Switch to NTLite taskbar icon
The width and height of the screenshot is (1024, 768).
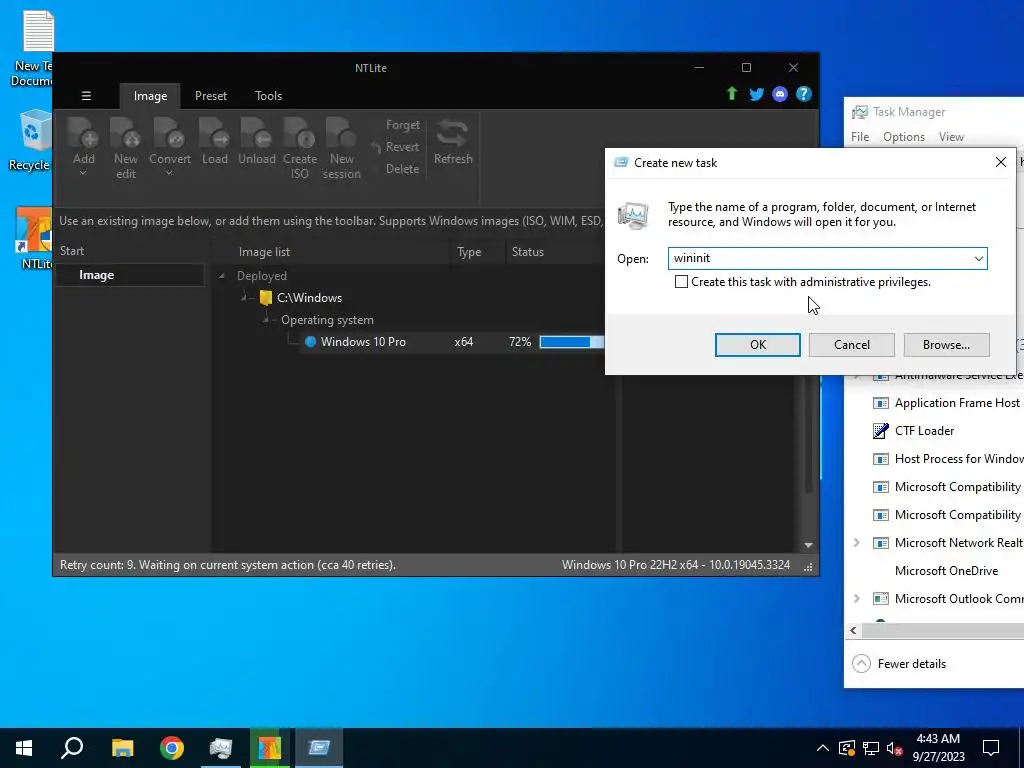(269, 748)
